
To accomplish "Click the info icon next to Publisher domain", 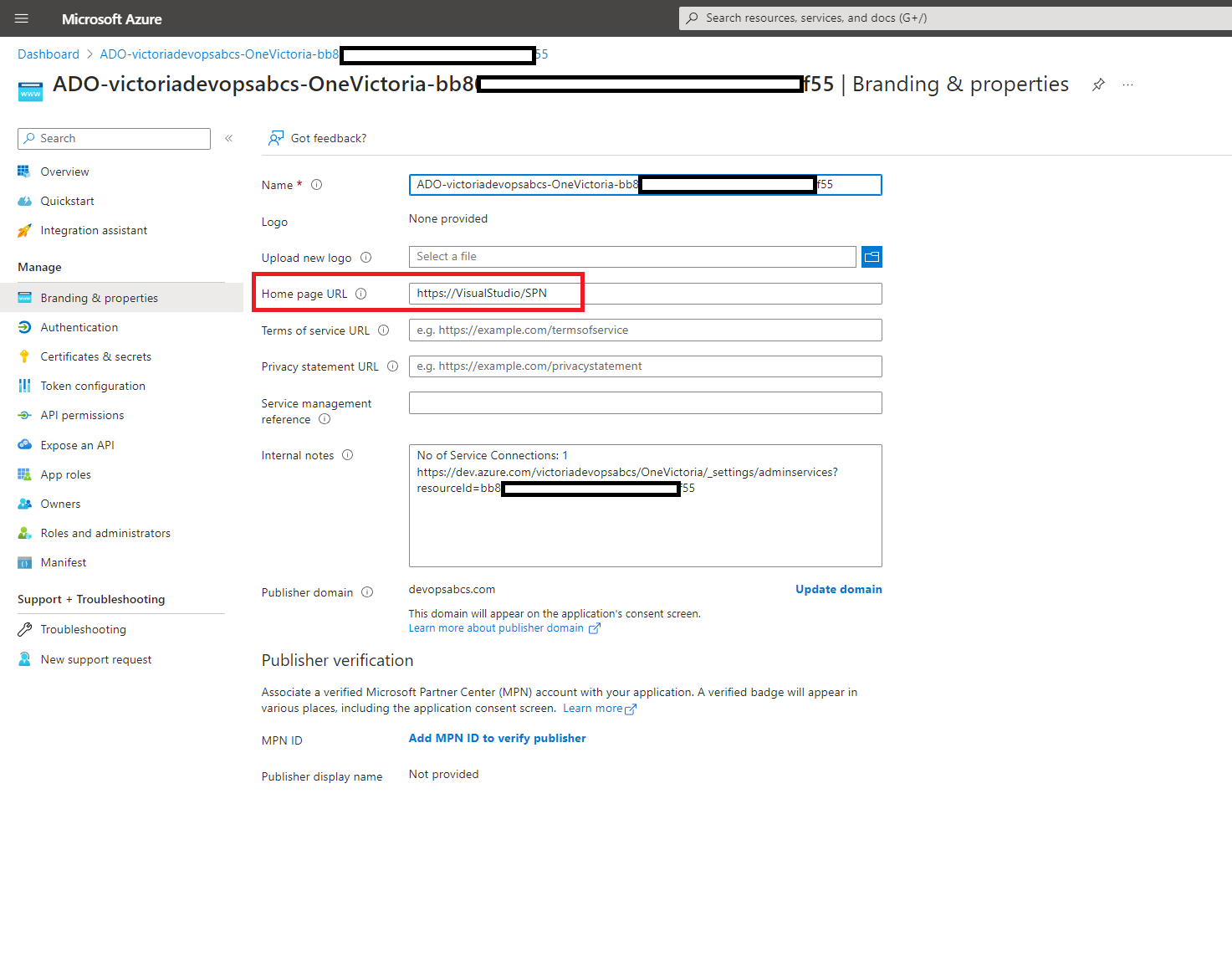I will tap(367, 592).
